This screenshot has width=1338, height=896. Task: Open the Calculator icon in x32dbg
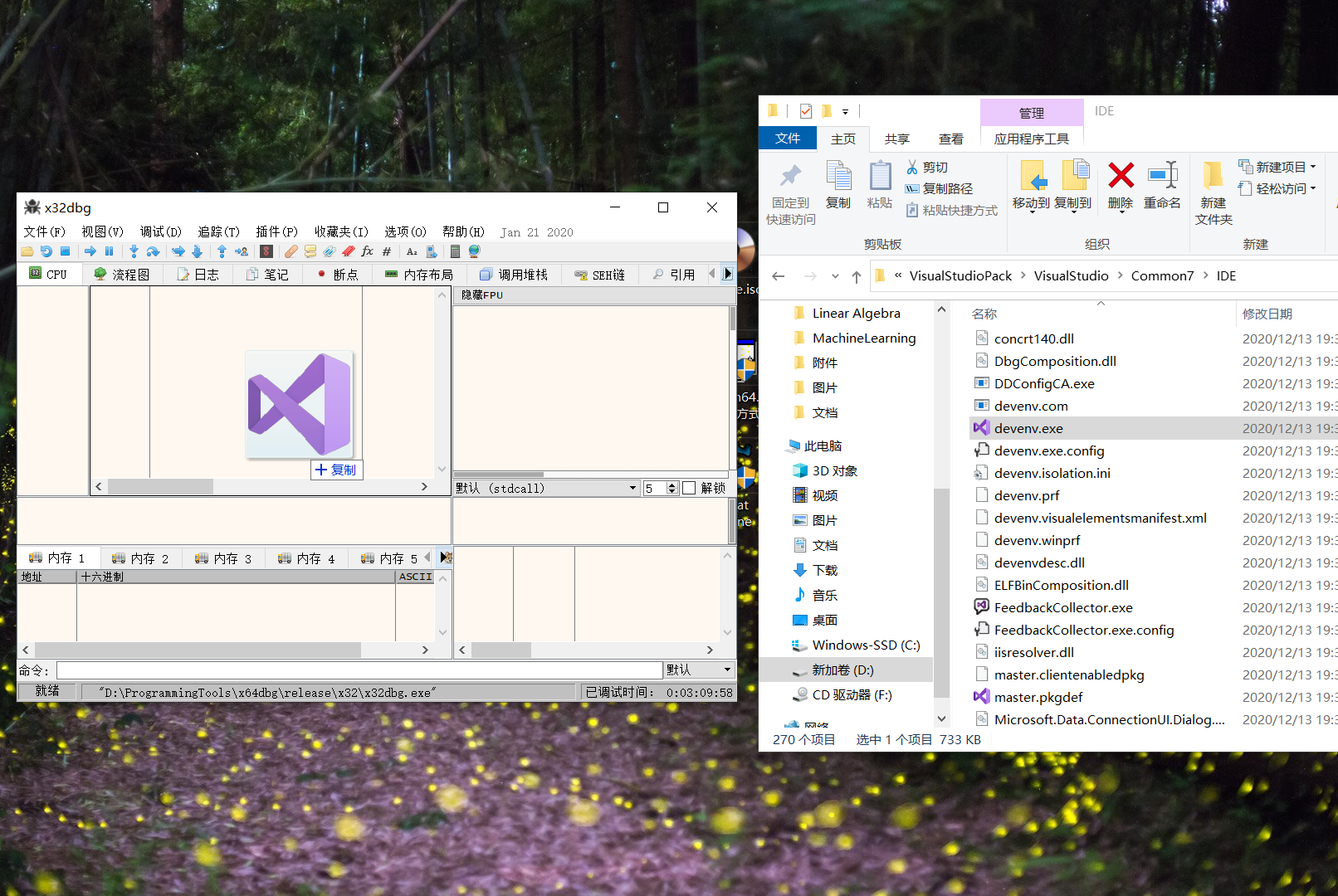[455, 251]
